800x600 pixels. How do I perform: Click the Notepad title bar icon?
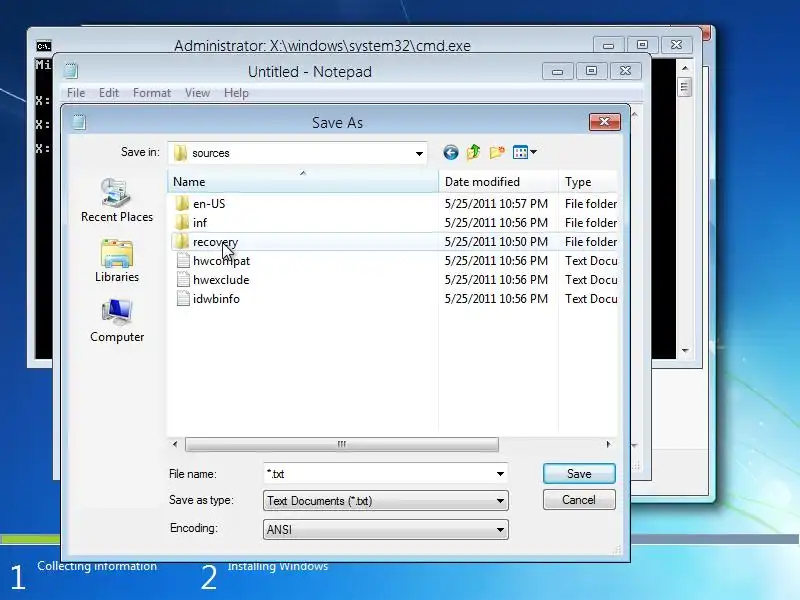[x=71, y=71]
